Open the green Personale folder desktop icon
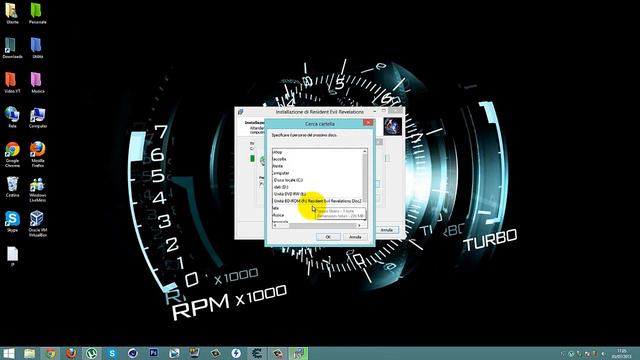The image size is (640, 360). pyautogui.click(x=37, y=13)
